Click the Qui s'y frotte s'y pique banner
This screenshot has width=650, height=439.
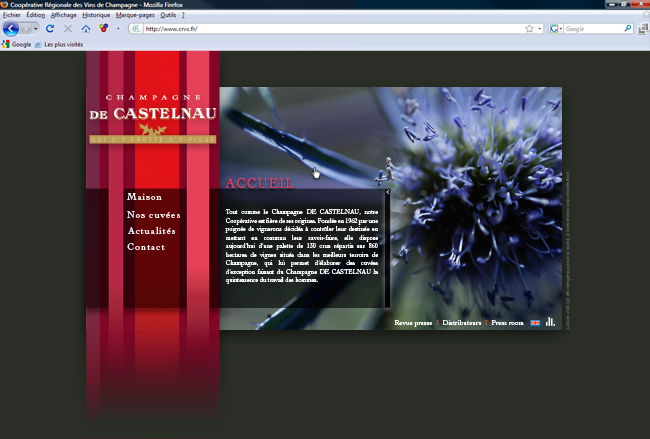(153, 139)
